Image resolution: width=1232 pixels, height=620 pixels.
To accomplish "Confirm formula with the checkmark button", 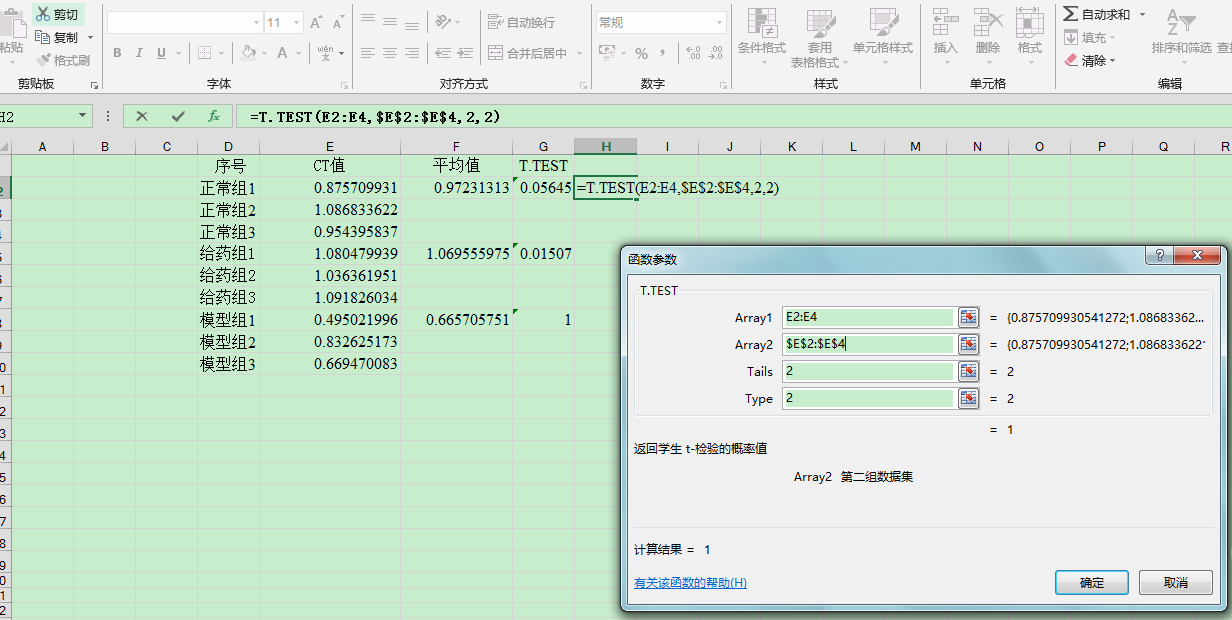I will point(178,117).
